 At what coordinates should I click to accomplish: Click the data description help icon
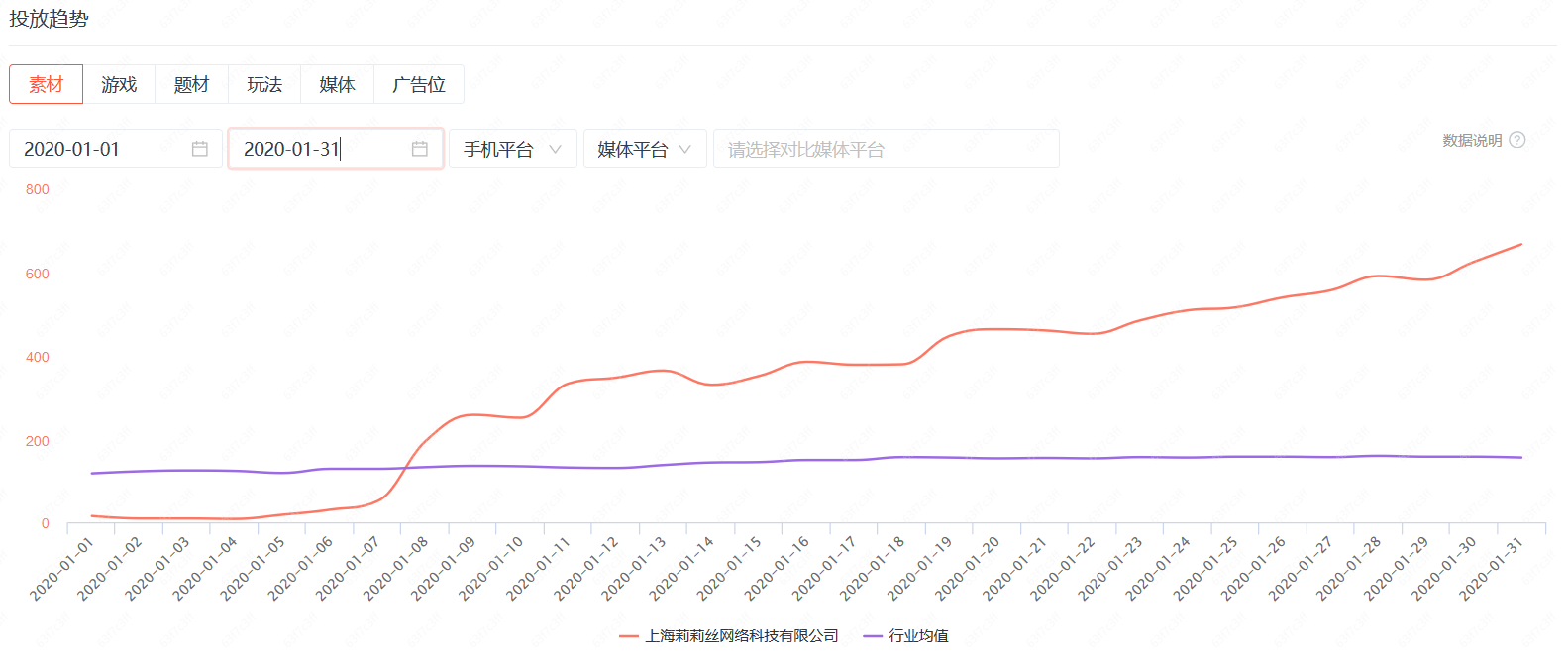(x=1516, y=140)
